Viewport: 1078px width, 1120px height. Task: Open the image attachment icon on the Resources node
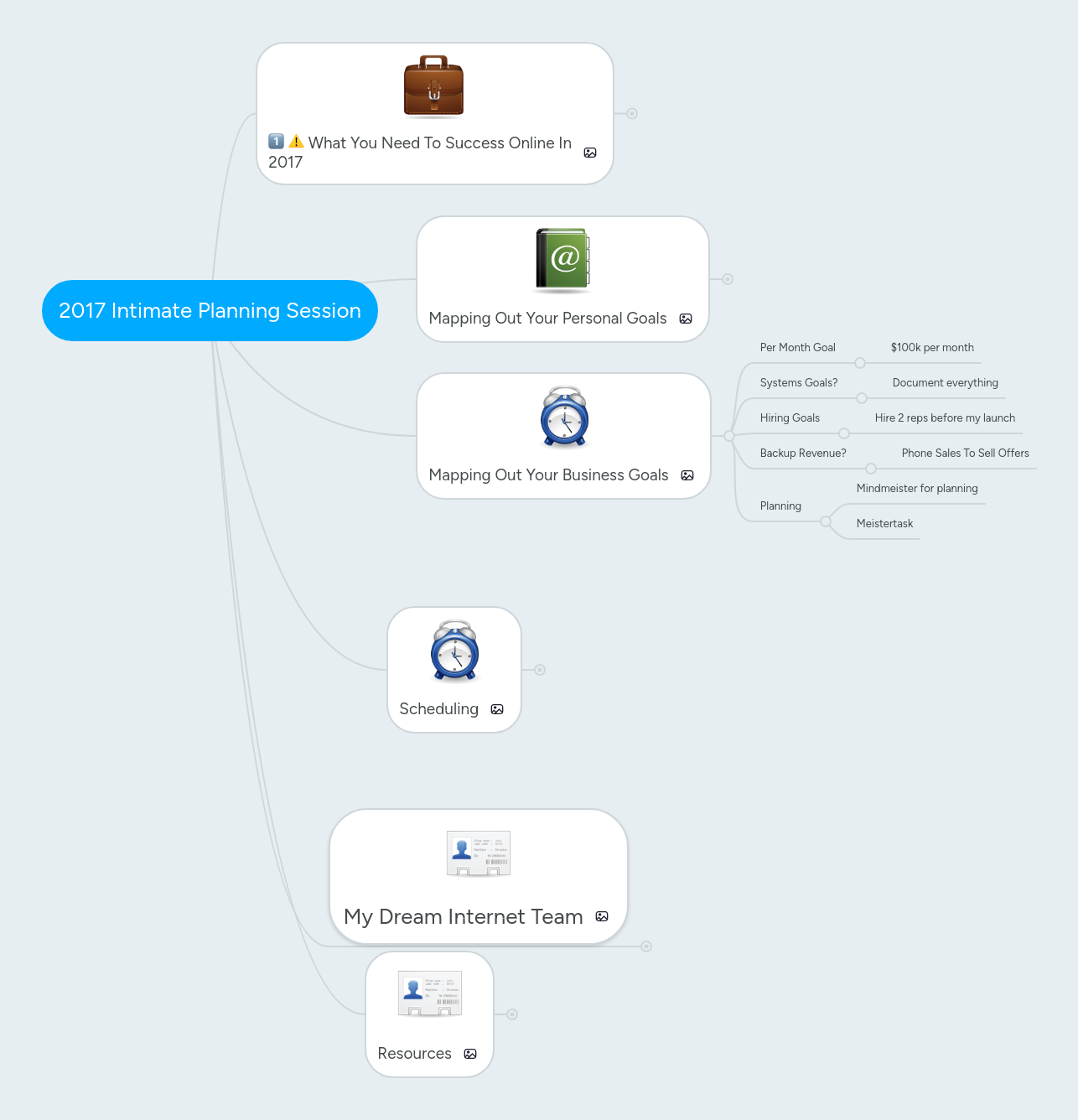(470, 1054)
